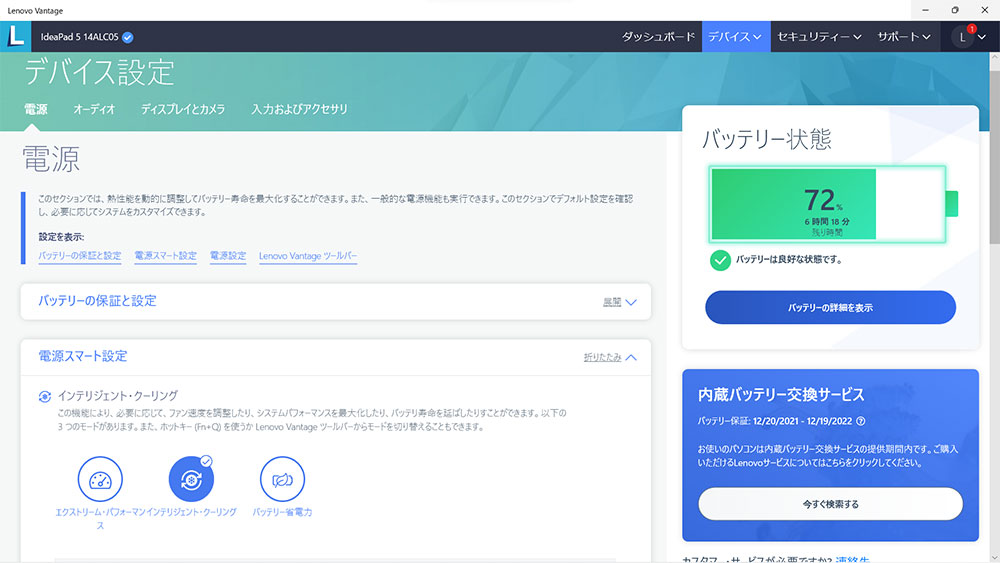Select Intelligent Cooling (インテリジェント・クーリング) mode icon
Image resolution: width=1000 pixels, height=563 pixels.
coord(191,479)
